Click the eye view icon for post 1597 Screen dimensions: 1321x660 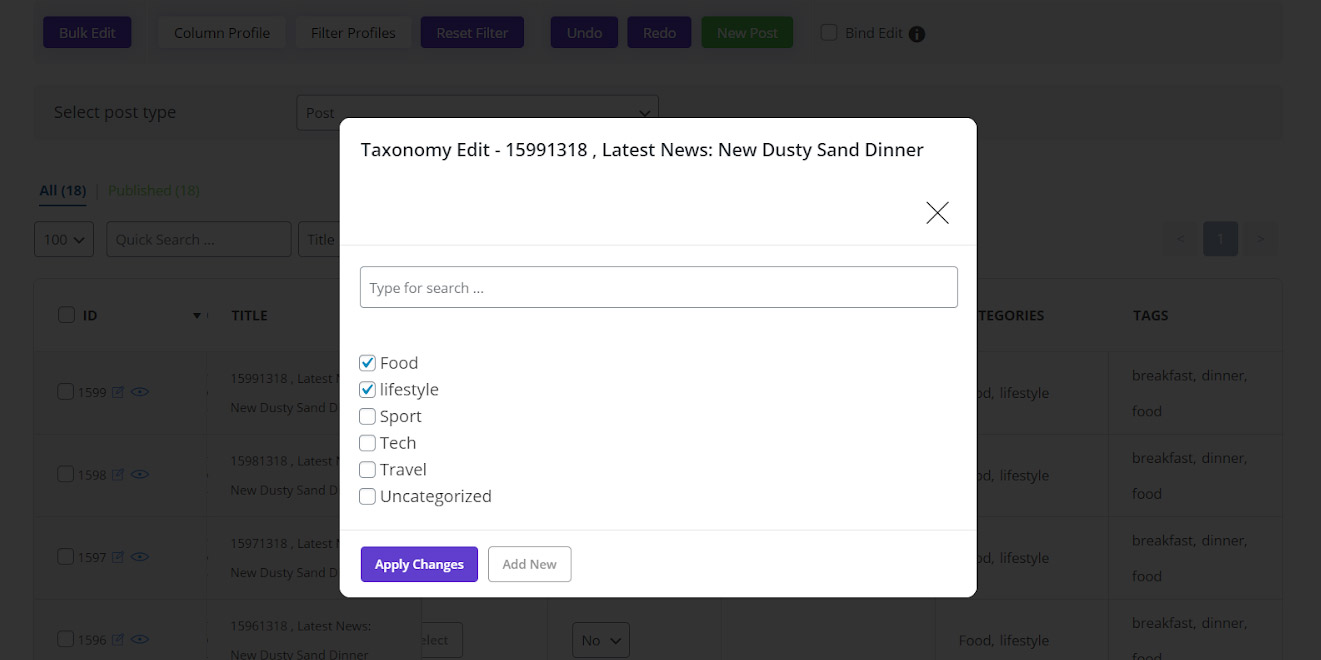coord(140,557)
